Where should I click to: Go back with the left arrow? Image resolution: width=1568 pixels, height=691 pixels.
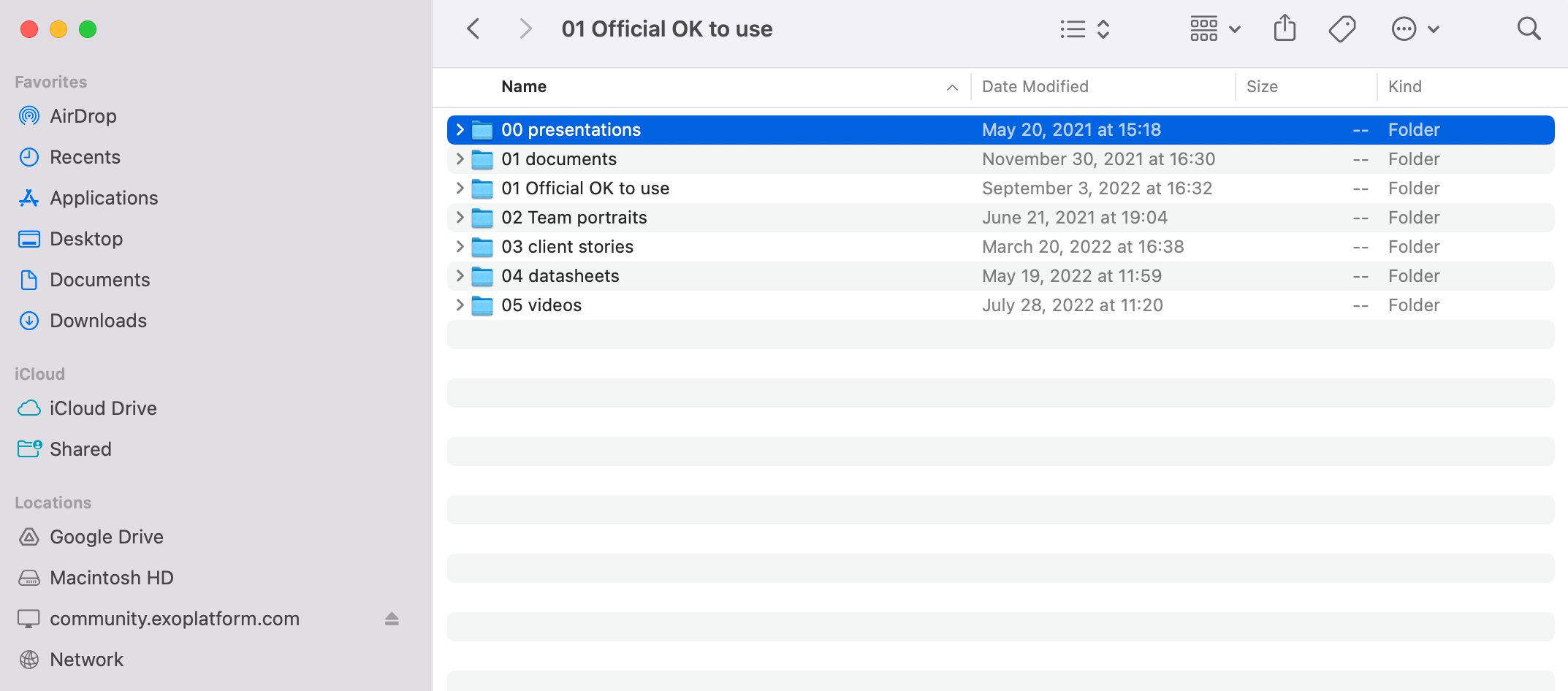coord(473,29)
